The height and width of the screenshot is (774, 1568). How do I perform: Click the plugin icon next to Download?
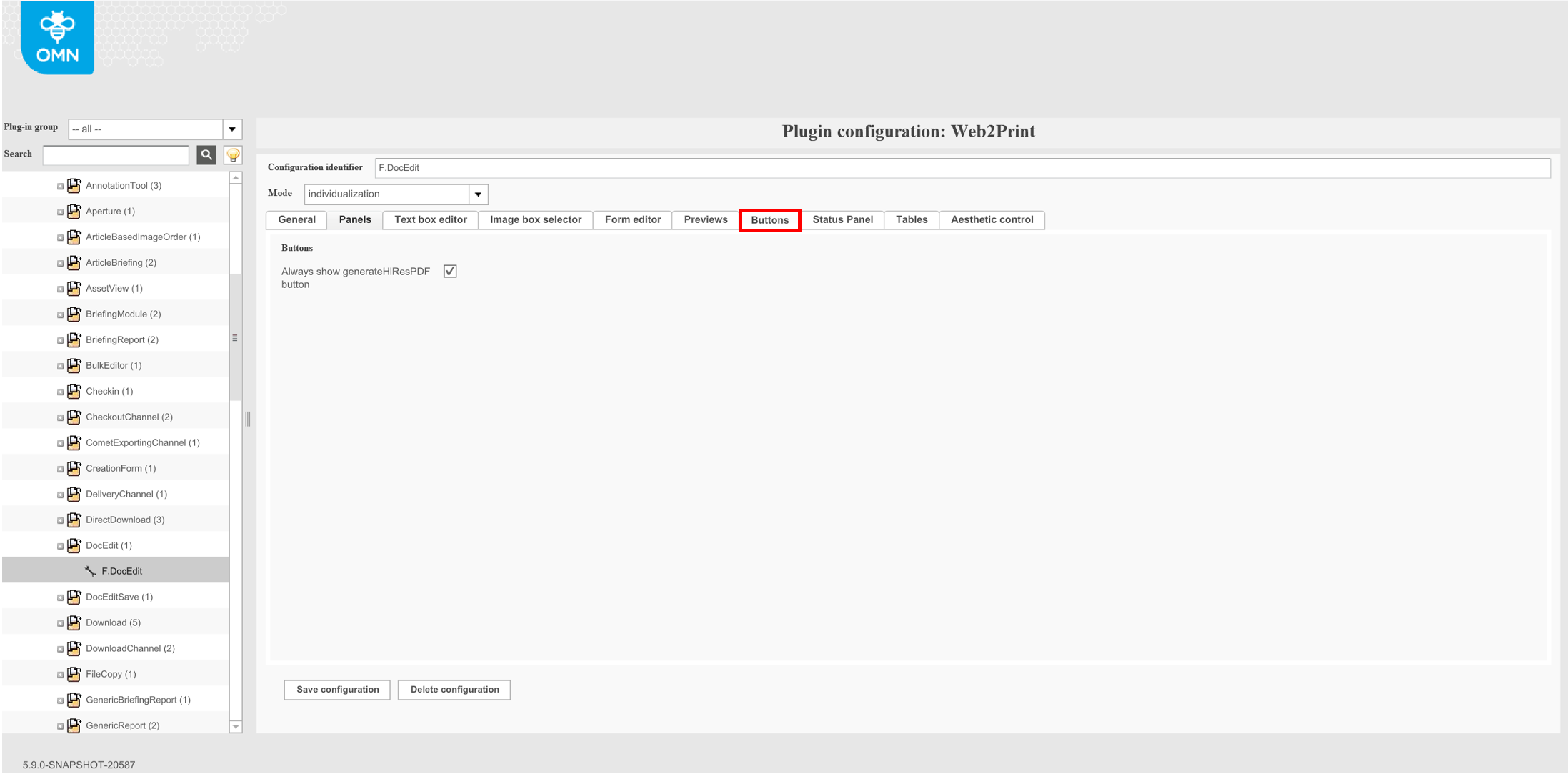tap(74, 622)
